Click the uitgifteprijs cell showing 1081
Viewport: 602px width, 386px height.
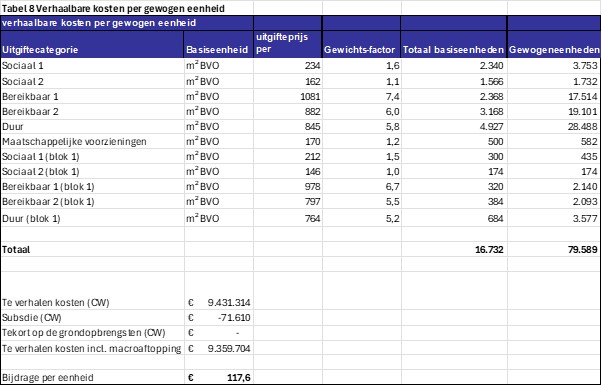point(310,96)
